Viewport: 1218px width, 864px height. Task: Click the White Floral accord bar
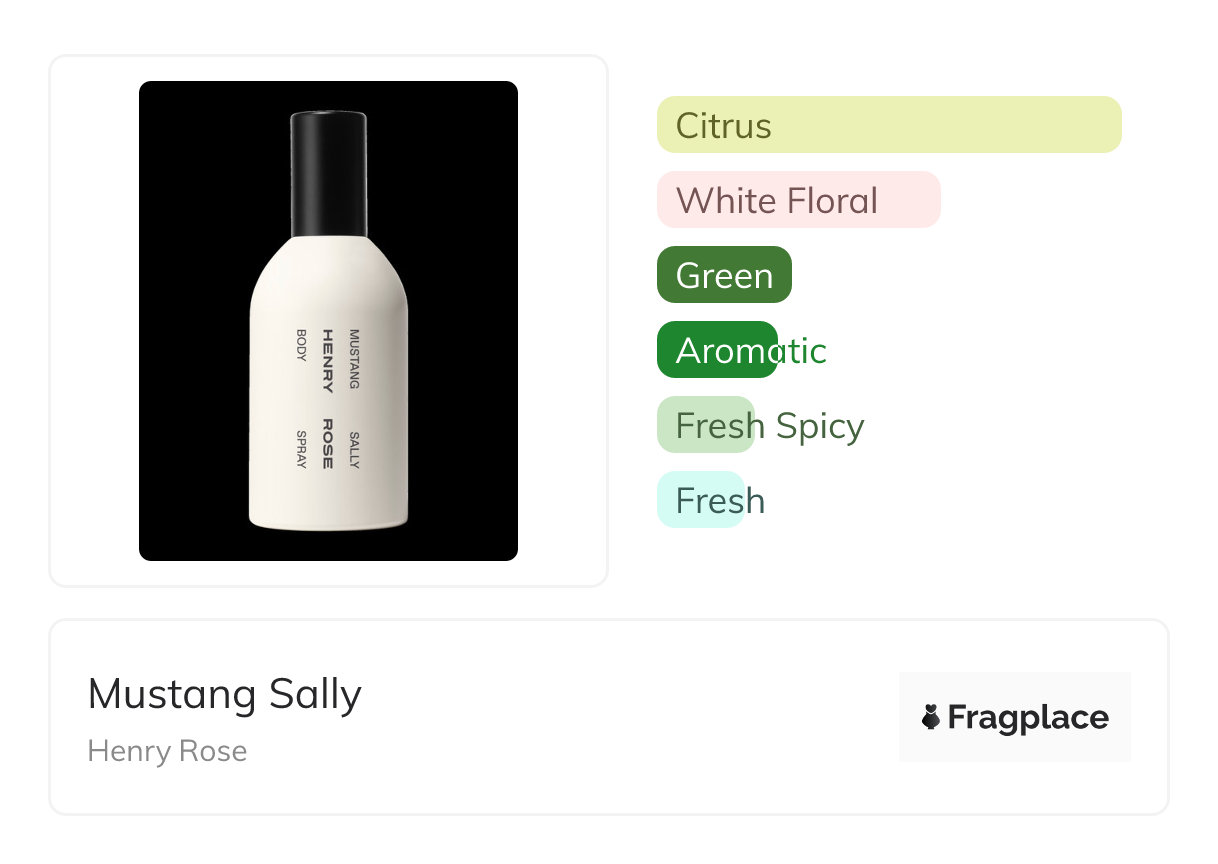[798, 200]
